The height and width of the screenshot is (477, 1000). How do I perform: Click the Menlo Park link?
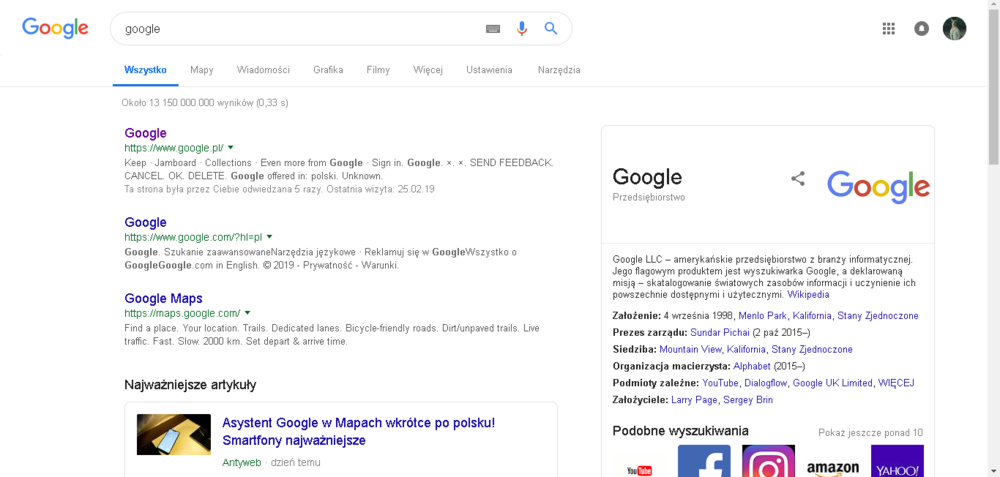click(763, 316)
